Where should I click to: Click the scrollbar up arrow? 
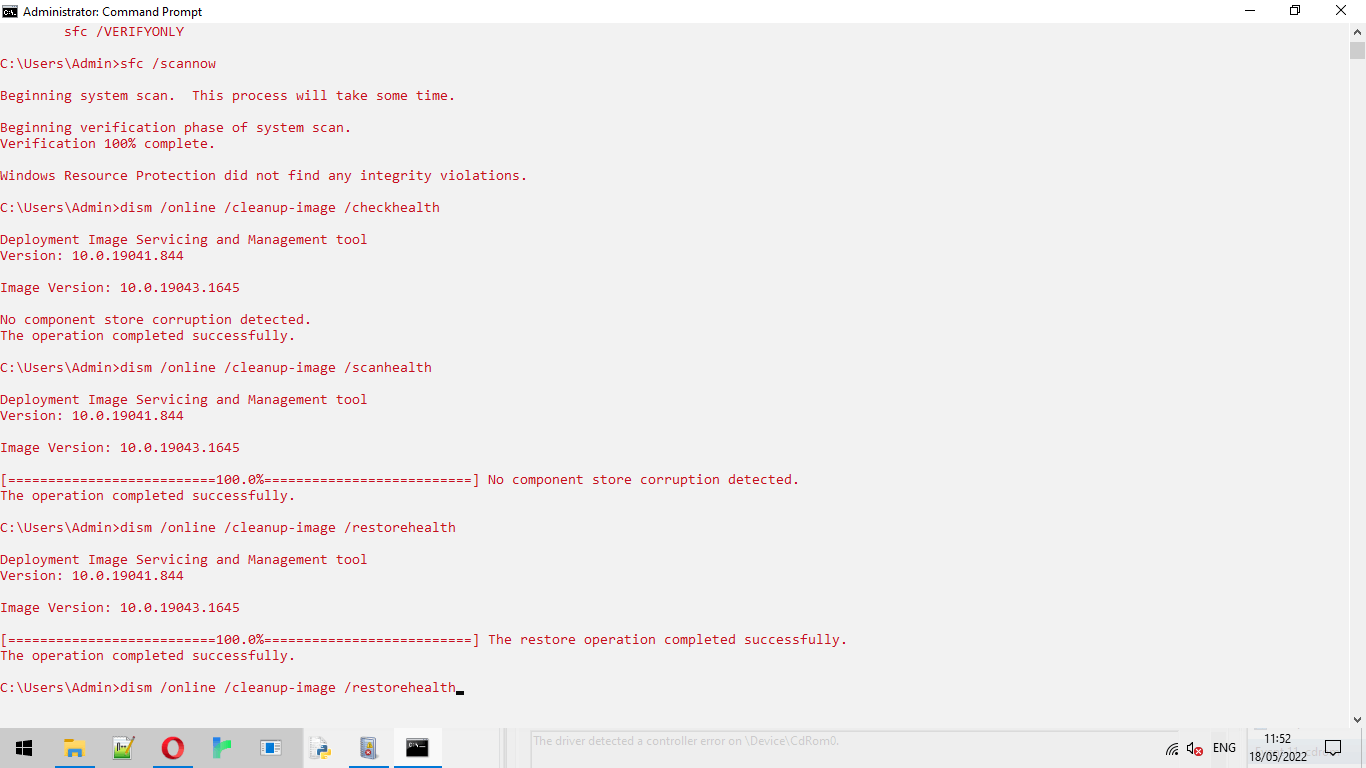[x=1358, y=31]
